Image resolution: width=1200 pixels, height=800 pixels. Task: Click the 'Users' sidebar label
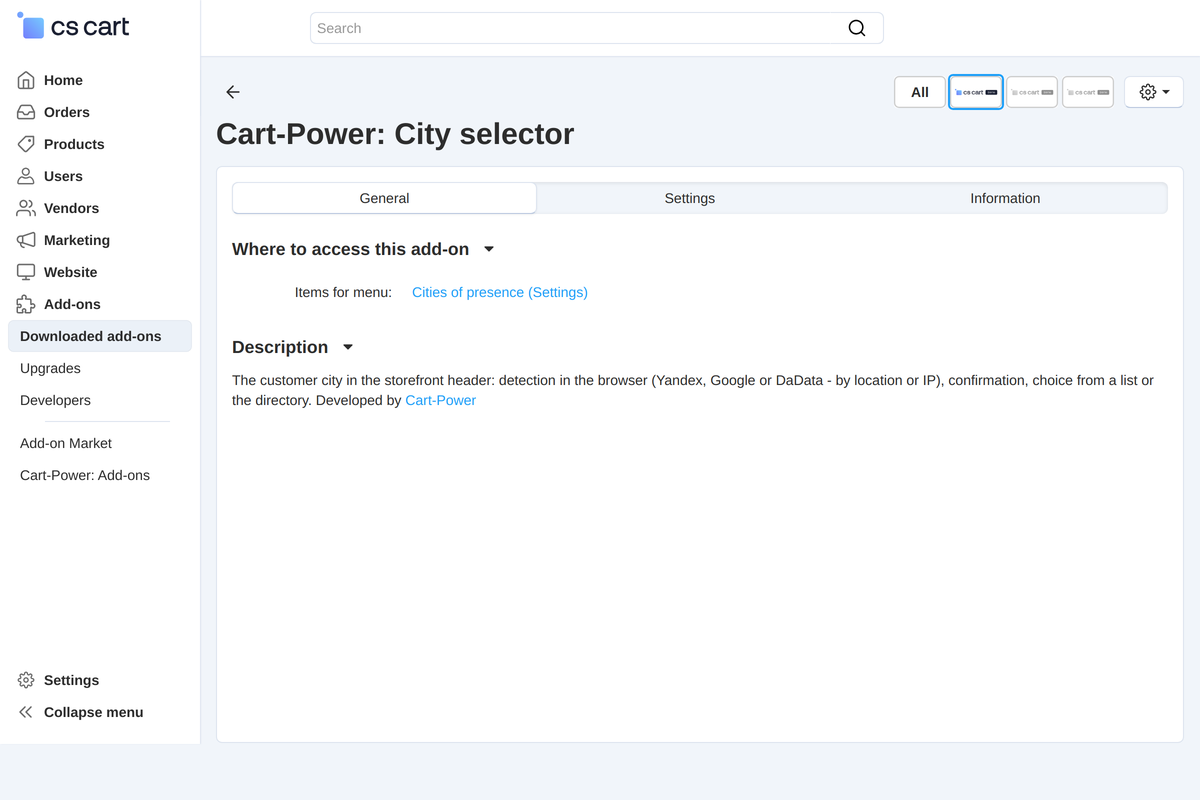(63, 176)
